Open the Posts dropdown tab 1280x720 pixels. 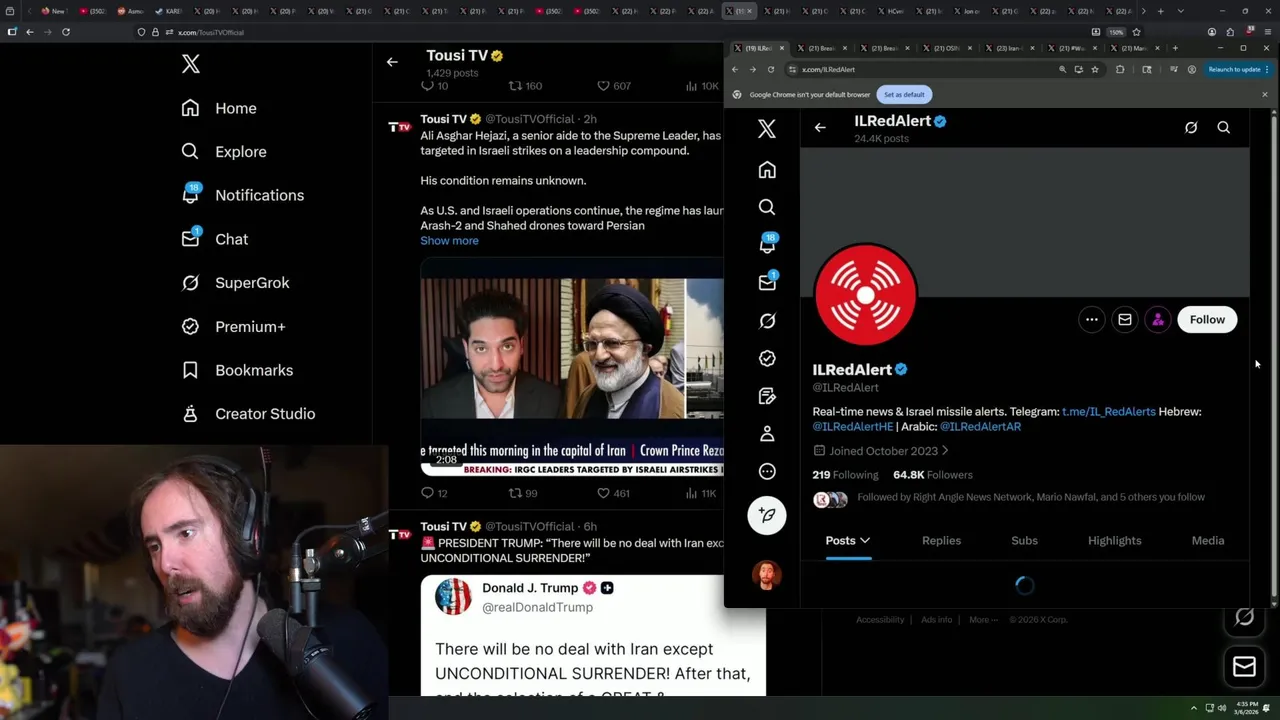(x=847, y=541)
